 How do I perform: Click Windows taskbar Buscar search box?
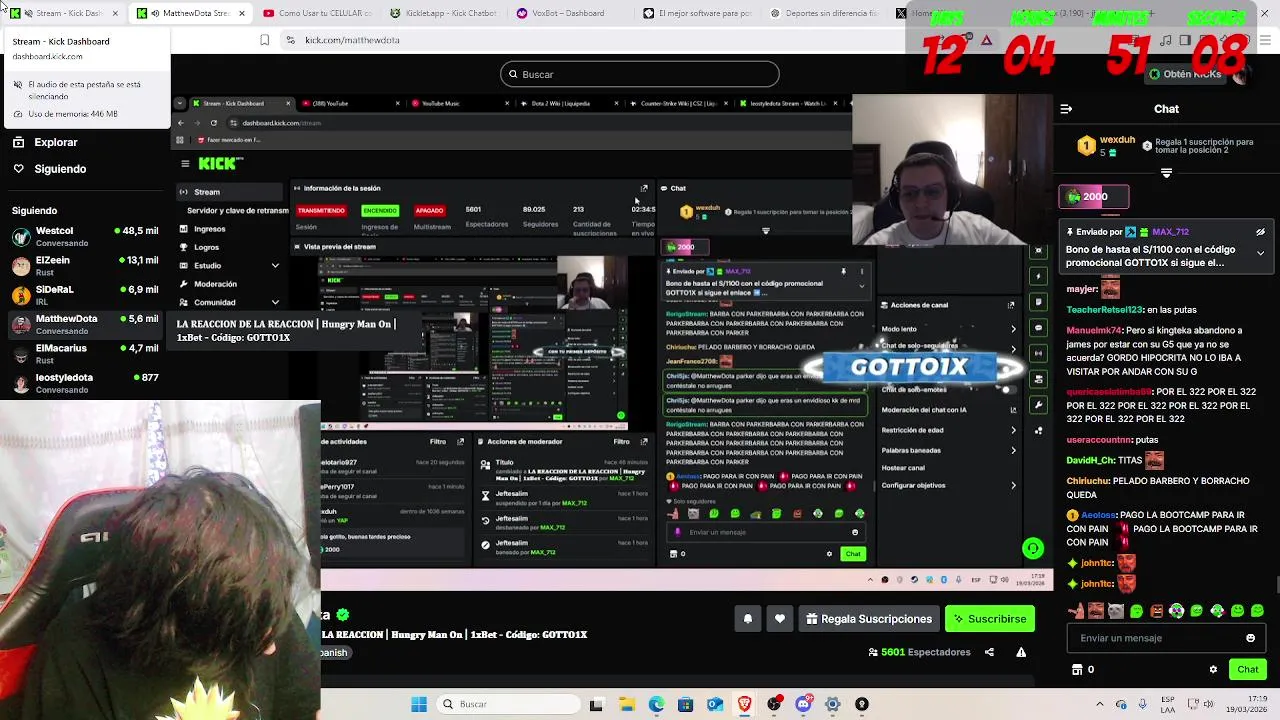point(508,704)
